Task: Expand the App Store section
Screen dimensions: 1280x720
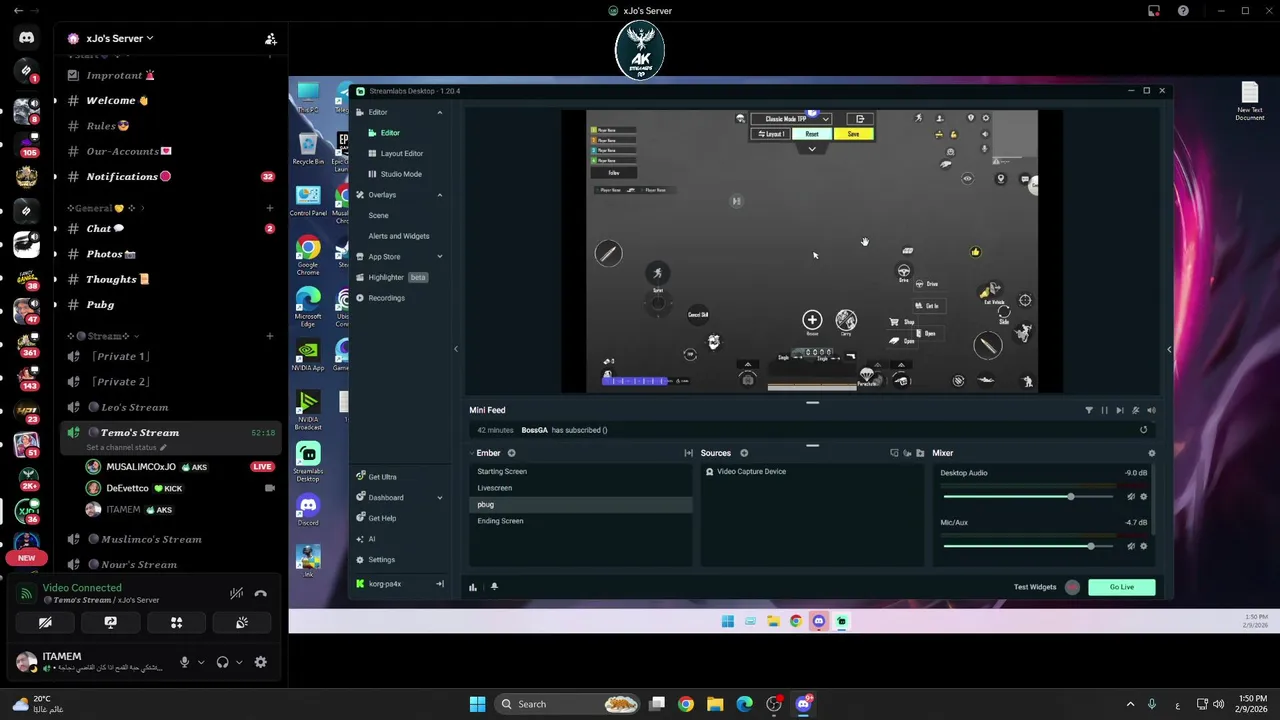Action: point(439,257)
